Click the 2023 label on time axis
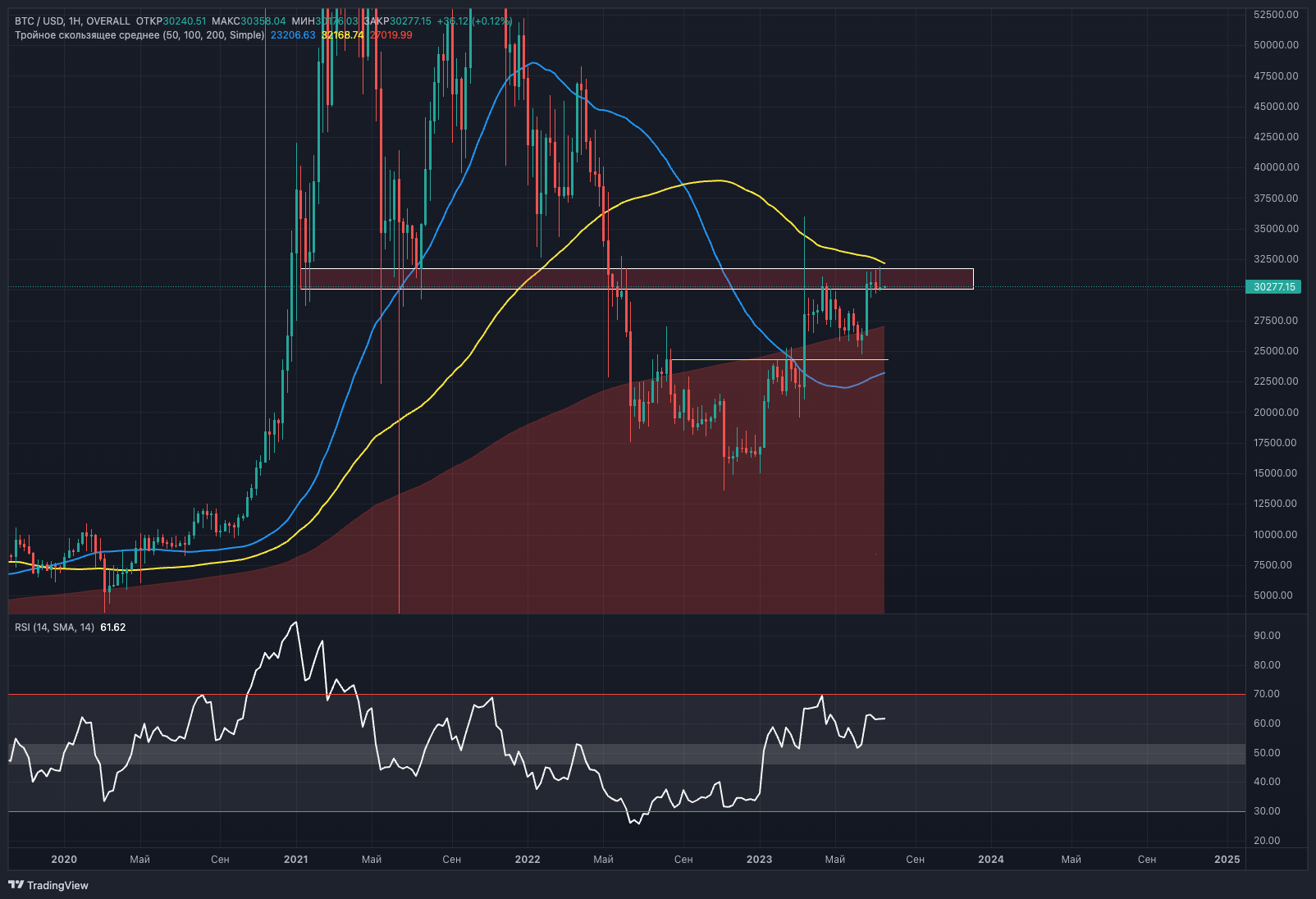 (759, 859)
